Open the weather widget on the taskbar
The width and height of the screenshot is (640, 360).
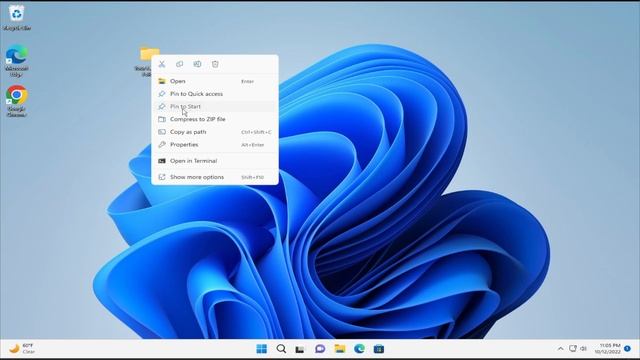(22, 349)
